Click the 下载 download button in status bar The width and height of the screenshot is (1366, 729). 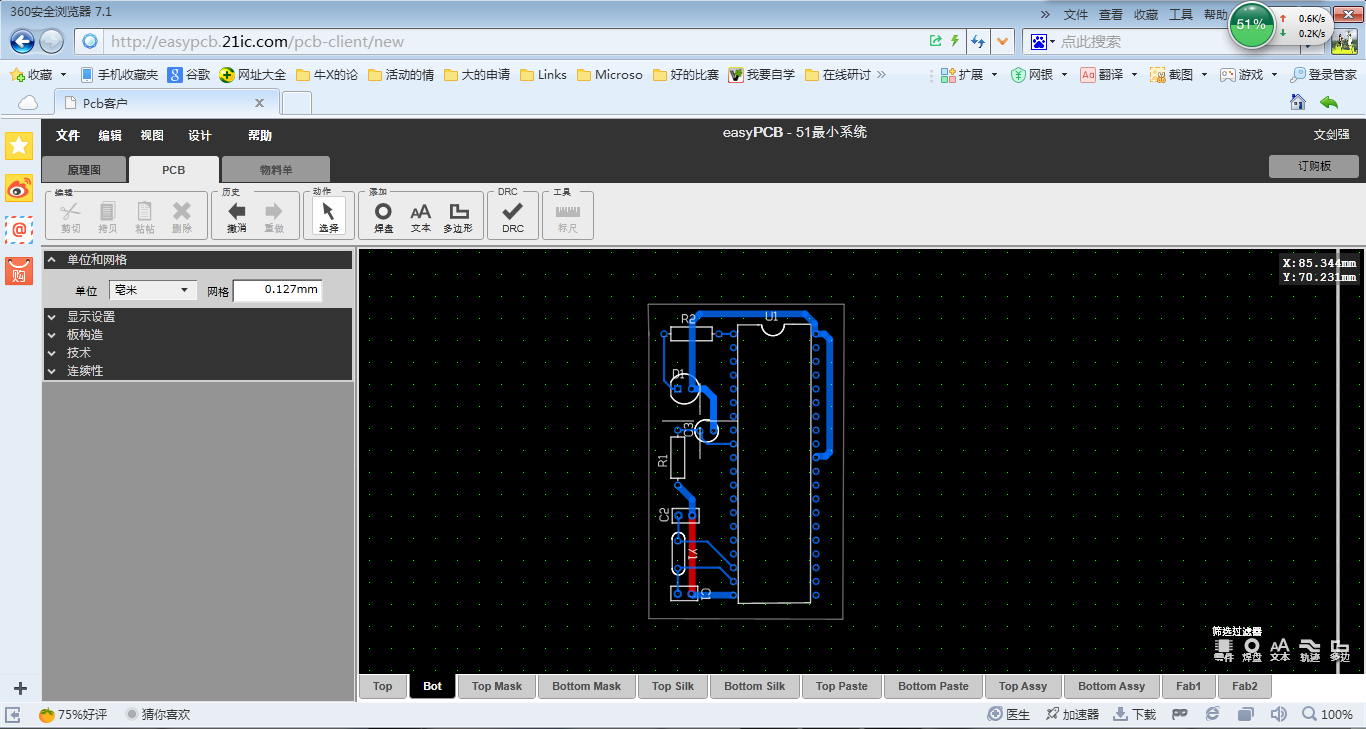click(1135, 714)
